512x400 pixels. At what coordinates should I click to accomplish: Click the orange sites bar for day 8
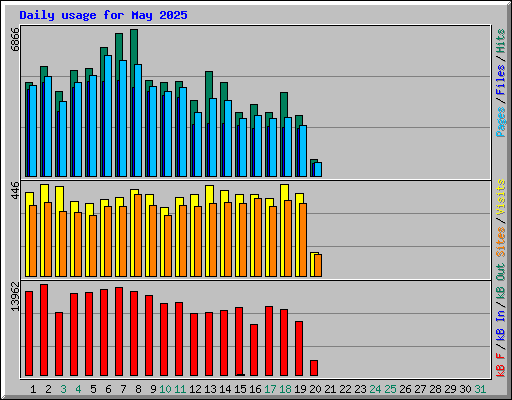(x=138, y=235)
